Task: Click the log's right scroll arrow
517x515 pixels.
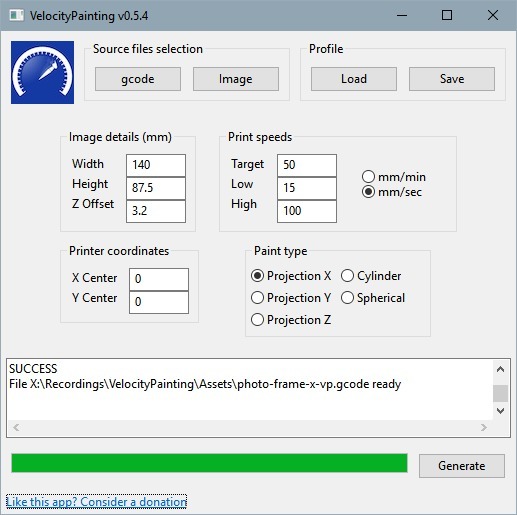Action: (x=484, y=427)
